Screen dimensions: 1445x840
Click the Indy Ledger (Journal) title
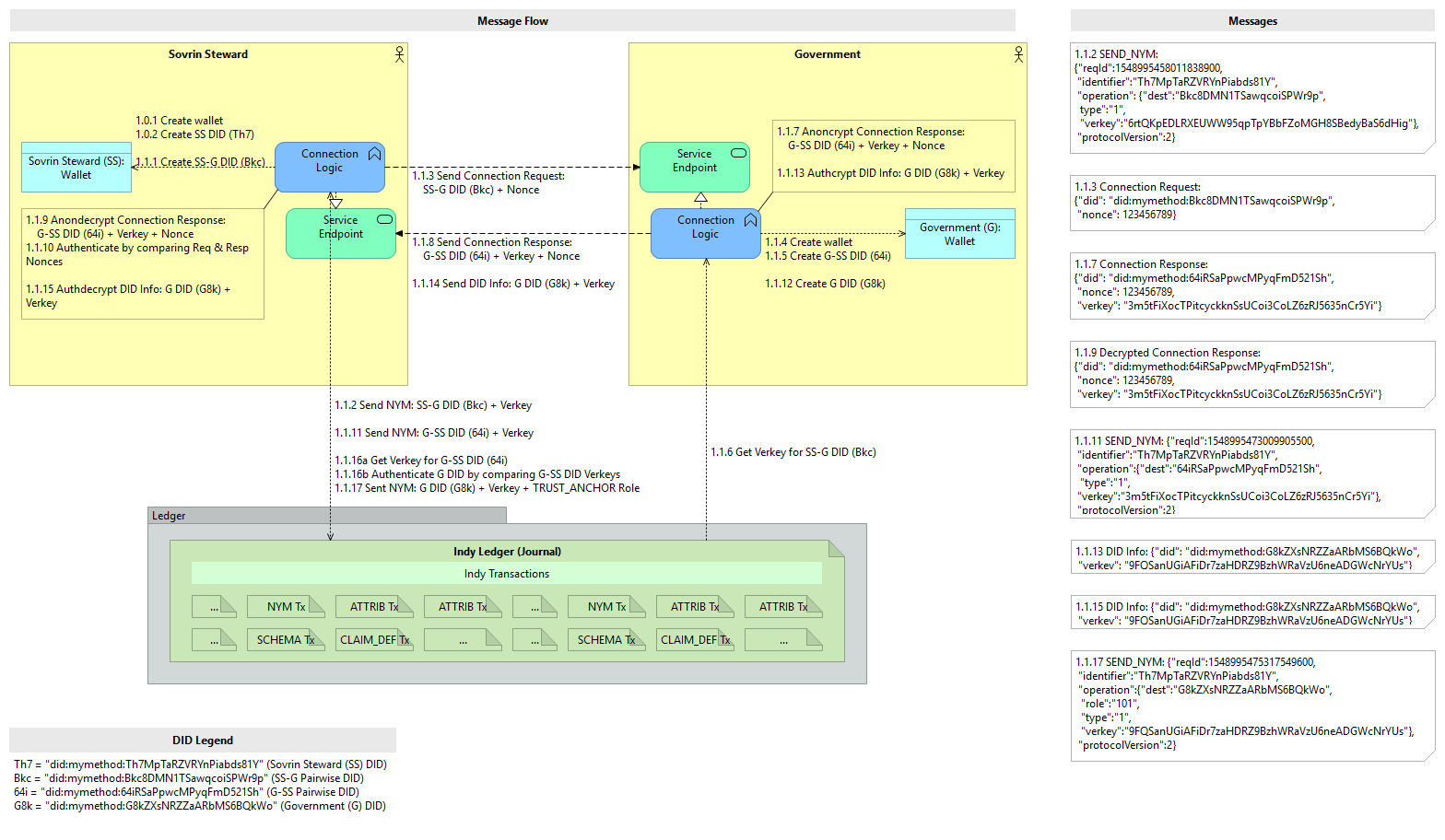[507, 552]
